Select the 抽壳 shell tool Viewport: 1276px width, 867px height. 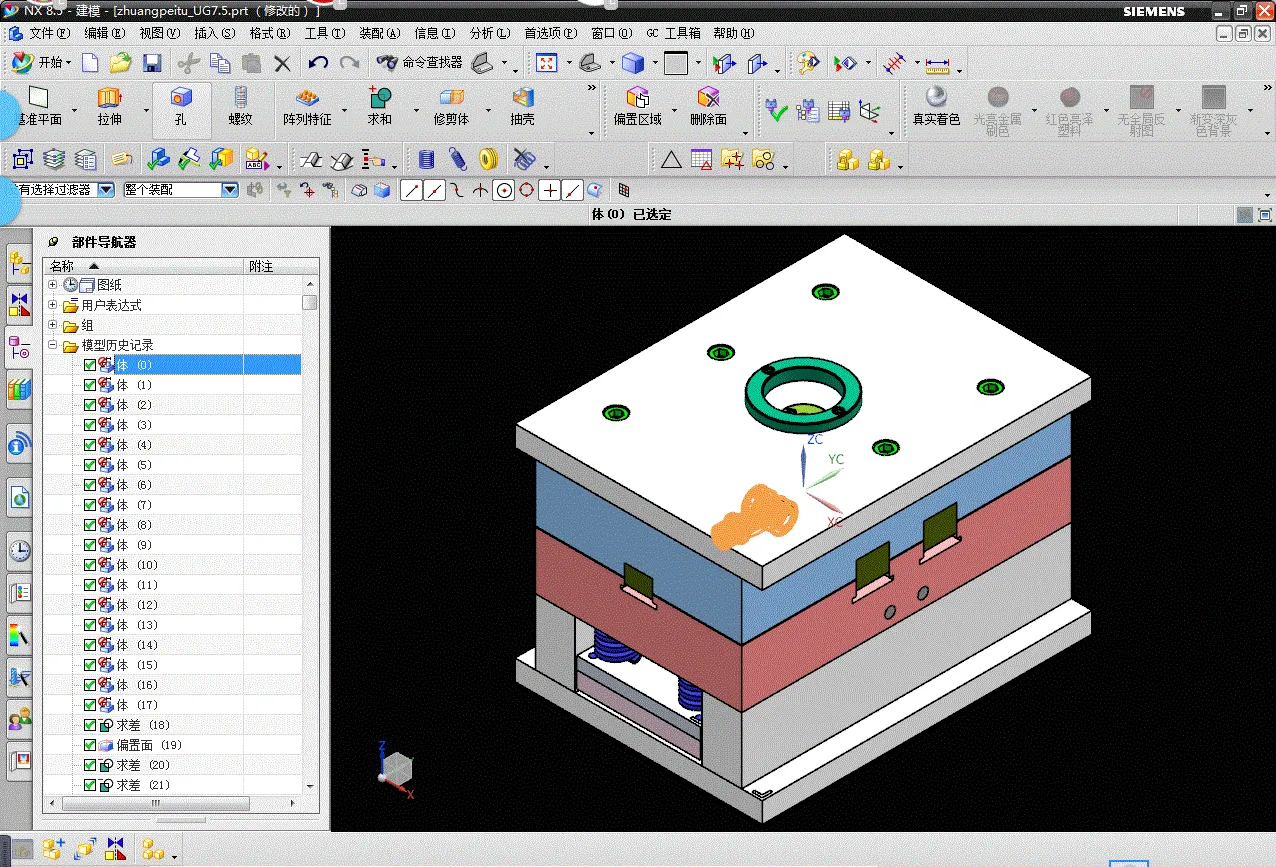[x=522, y=108]
